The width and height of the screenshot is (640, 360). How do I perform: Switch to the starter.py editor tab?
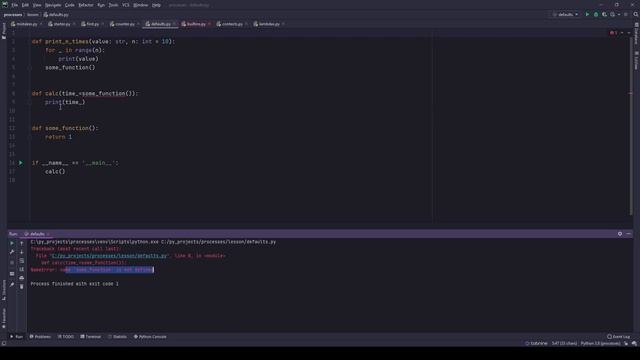click(61, 24)
